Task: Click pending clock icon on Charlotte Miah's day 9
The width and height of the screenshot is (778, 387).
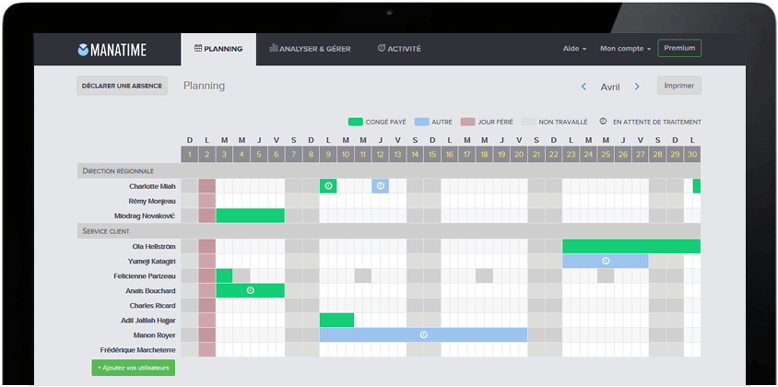Action: coord(328,186)
